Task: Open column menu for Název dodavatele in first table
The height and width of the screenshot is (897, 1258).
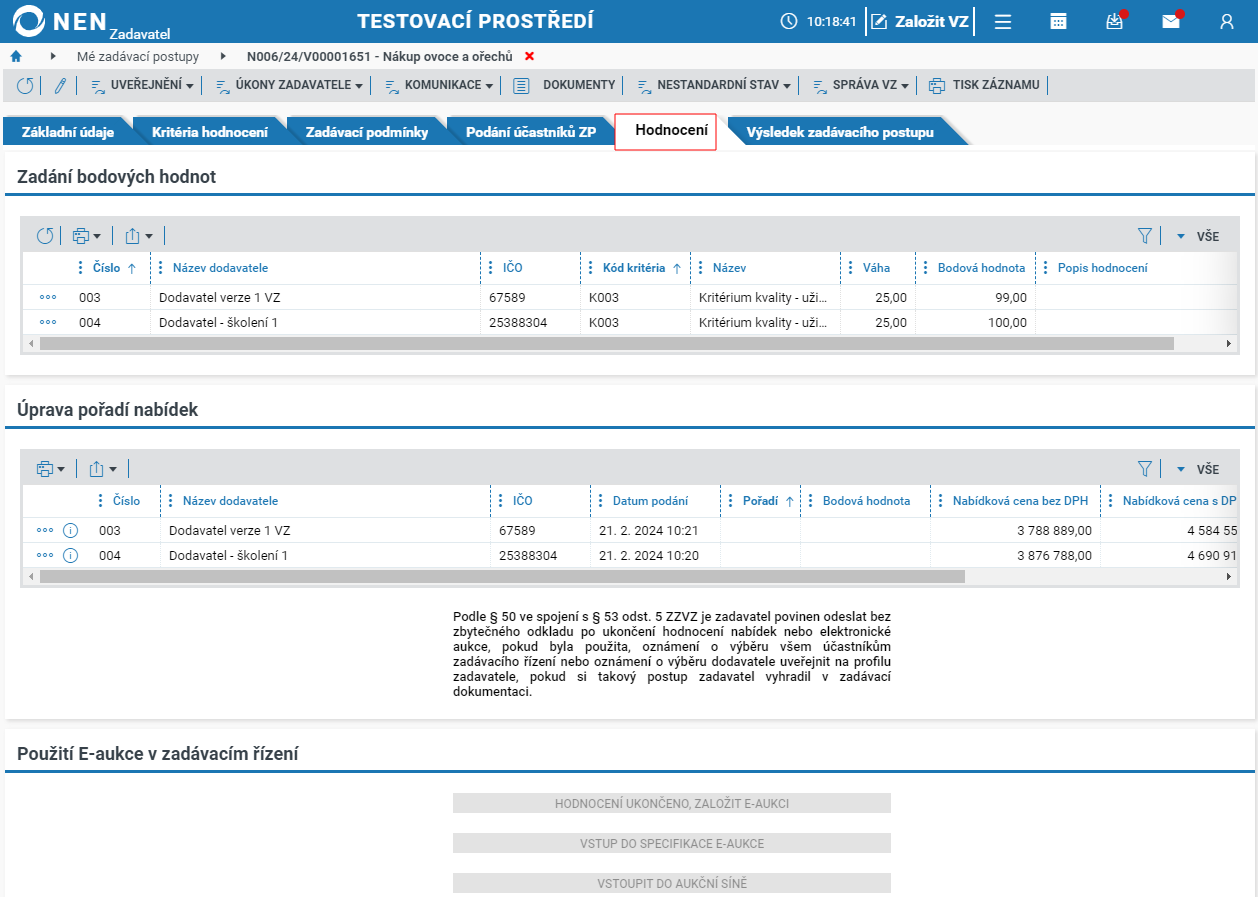Action: (x=161, y=268)
